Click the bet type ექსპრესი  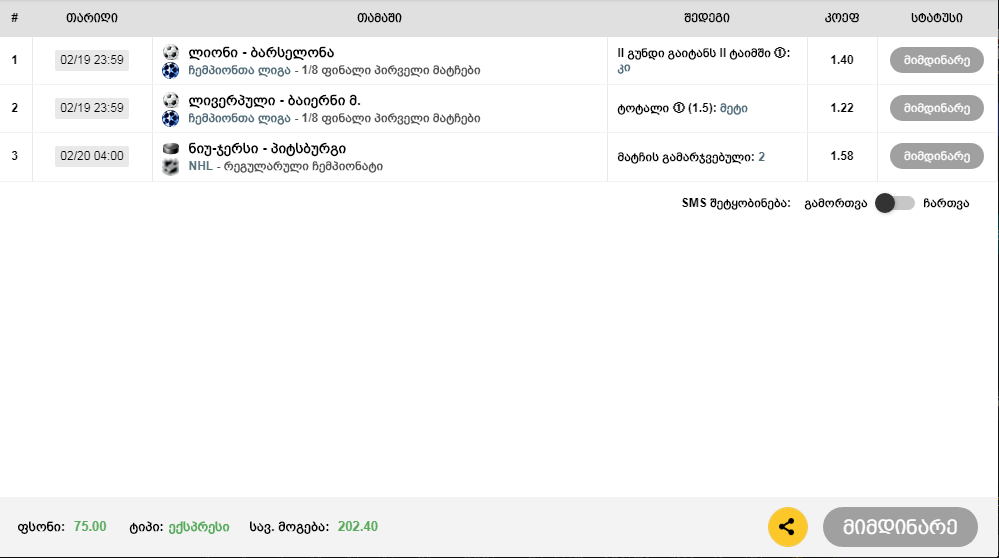tap(199, 527)
